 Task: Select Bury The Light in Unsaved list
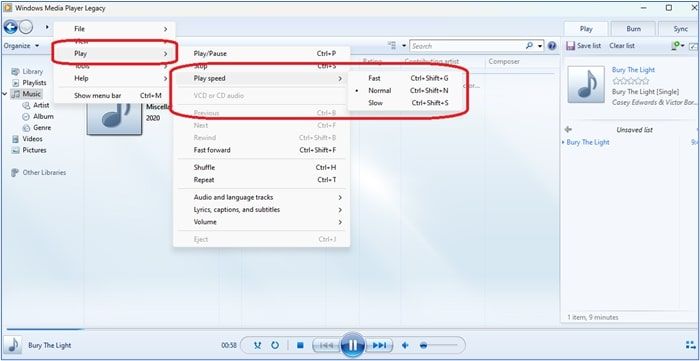(x=588, y=142)
